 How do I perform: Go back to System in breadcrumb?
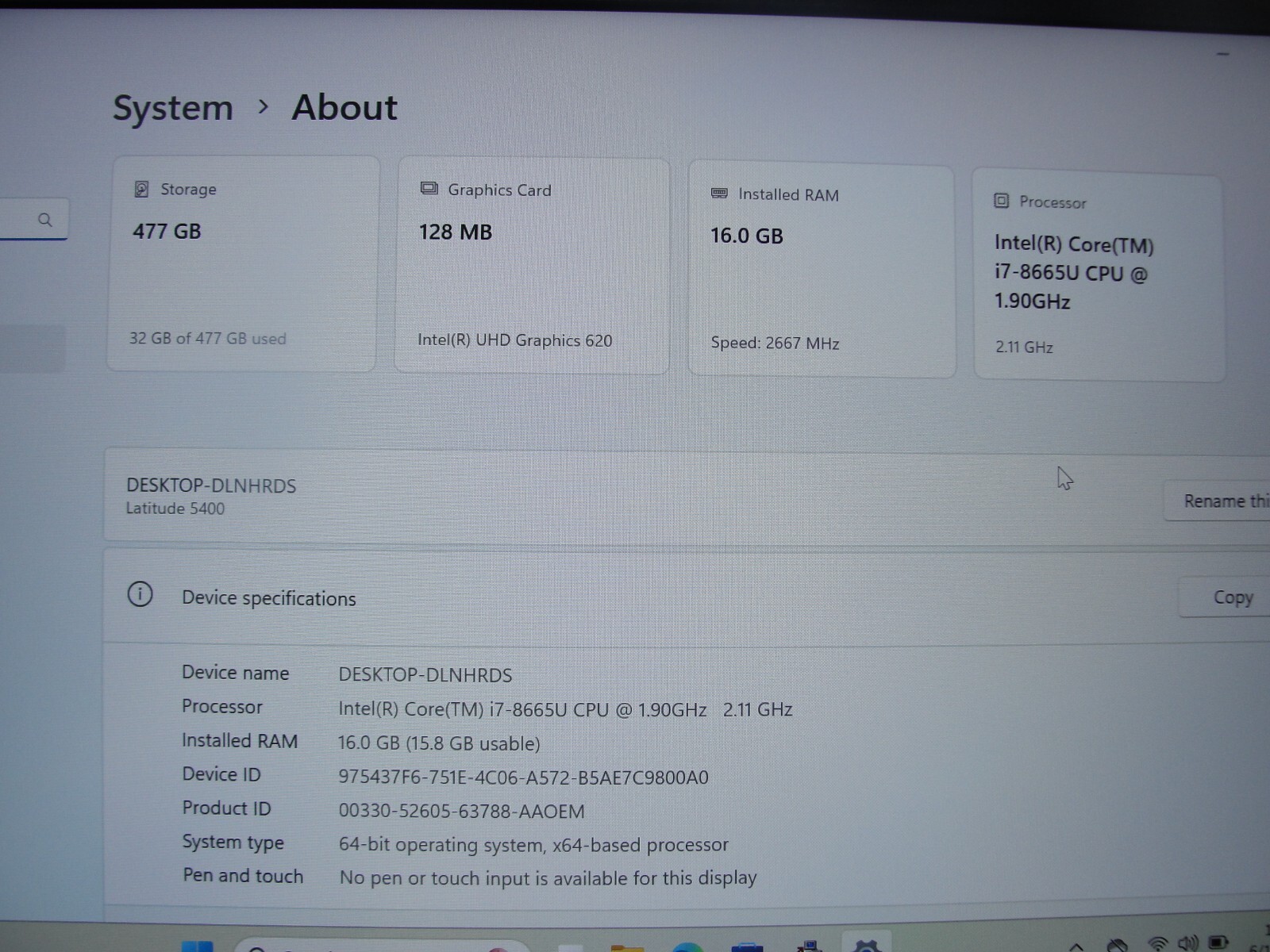173,107
